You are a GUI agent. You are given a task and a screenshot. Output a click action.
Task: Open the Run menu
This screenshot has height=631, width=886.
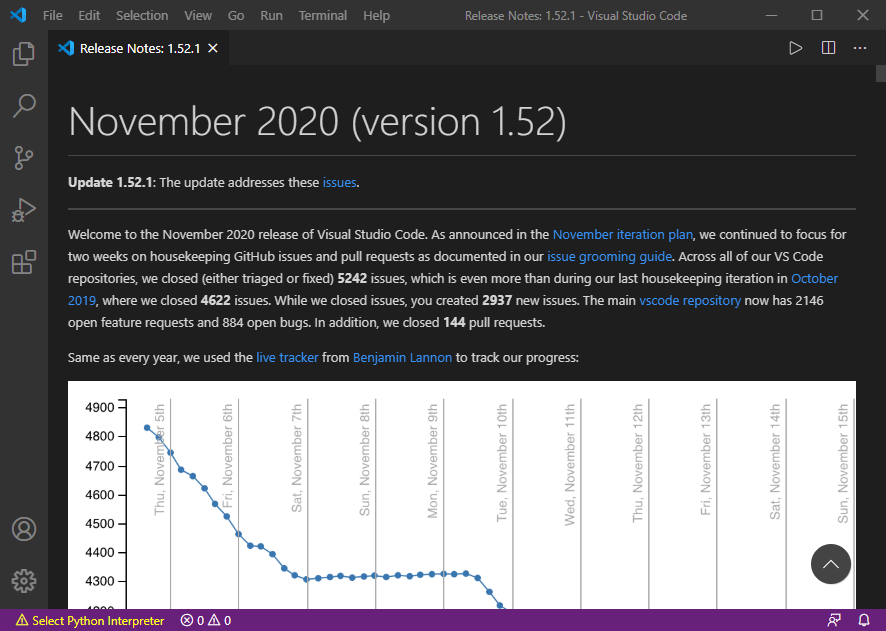271,16
